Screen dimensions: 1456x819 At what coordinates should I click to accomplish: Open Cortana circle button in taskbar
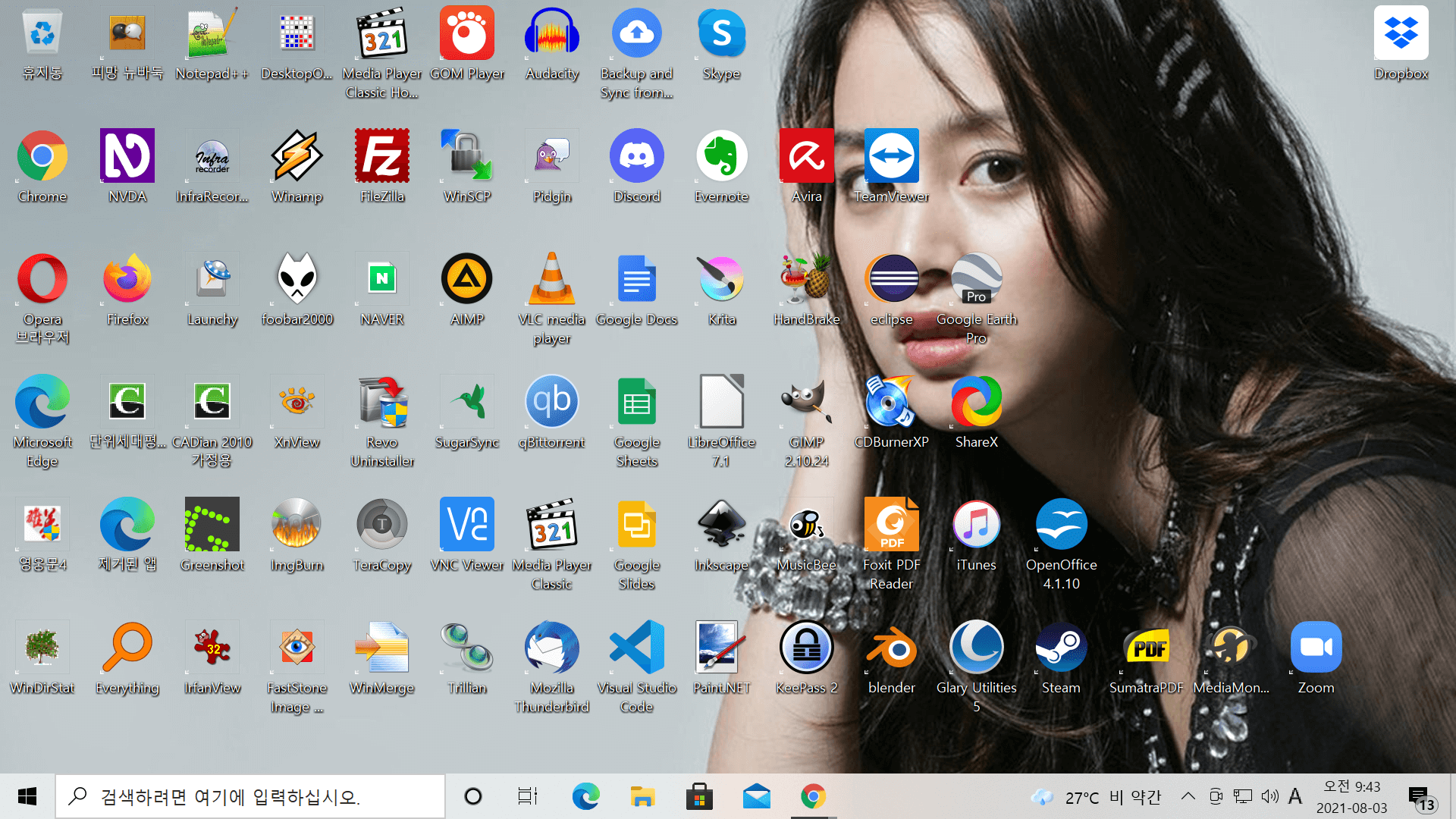pos(473,796)
